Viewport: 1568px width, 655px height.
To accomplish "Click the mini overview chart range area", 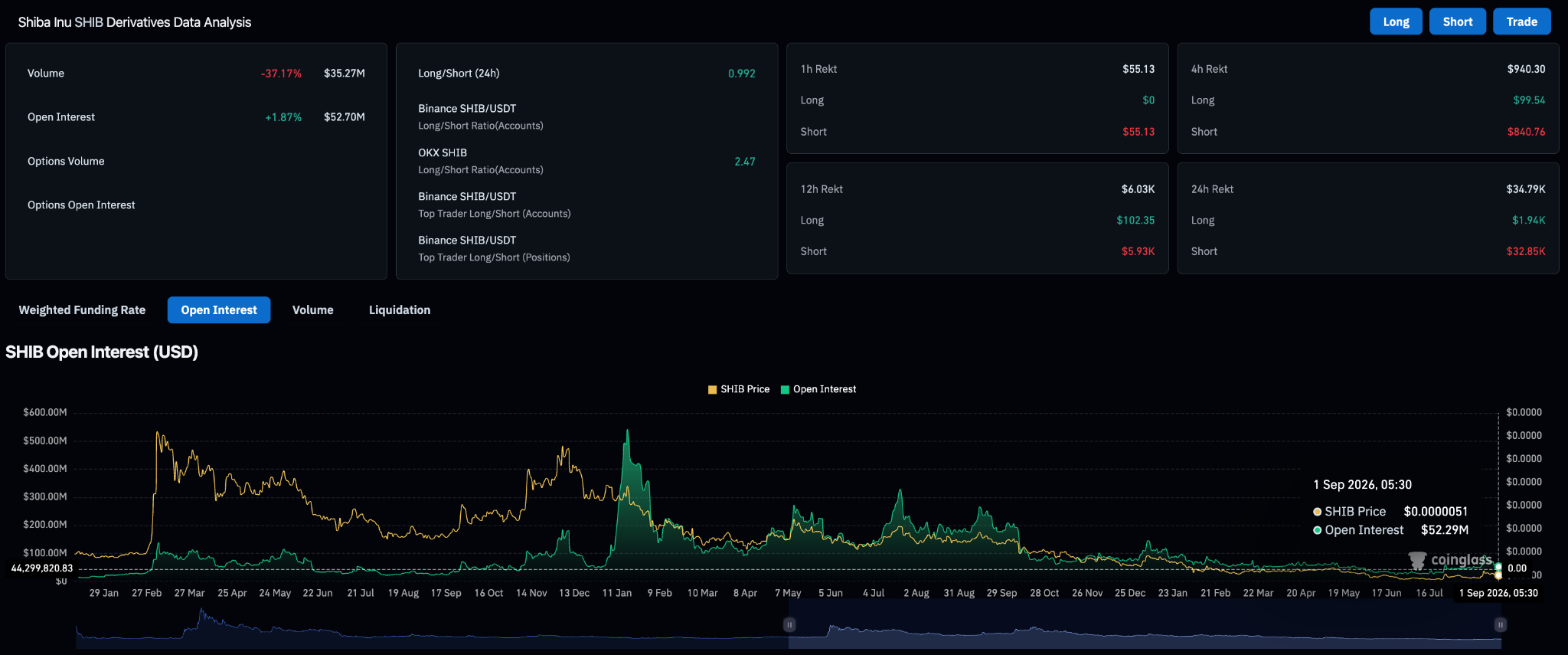I will 1145,624.
